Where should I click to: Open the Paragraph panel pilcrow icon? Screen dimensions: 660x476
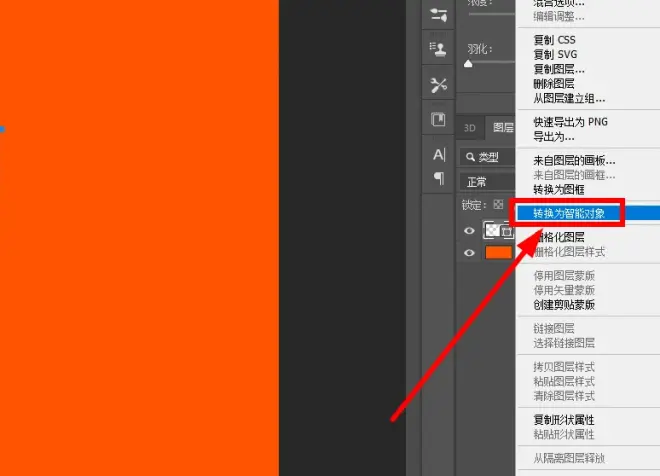tap(439, 178)
